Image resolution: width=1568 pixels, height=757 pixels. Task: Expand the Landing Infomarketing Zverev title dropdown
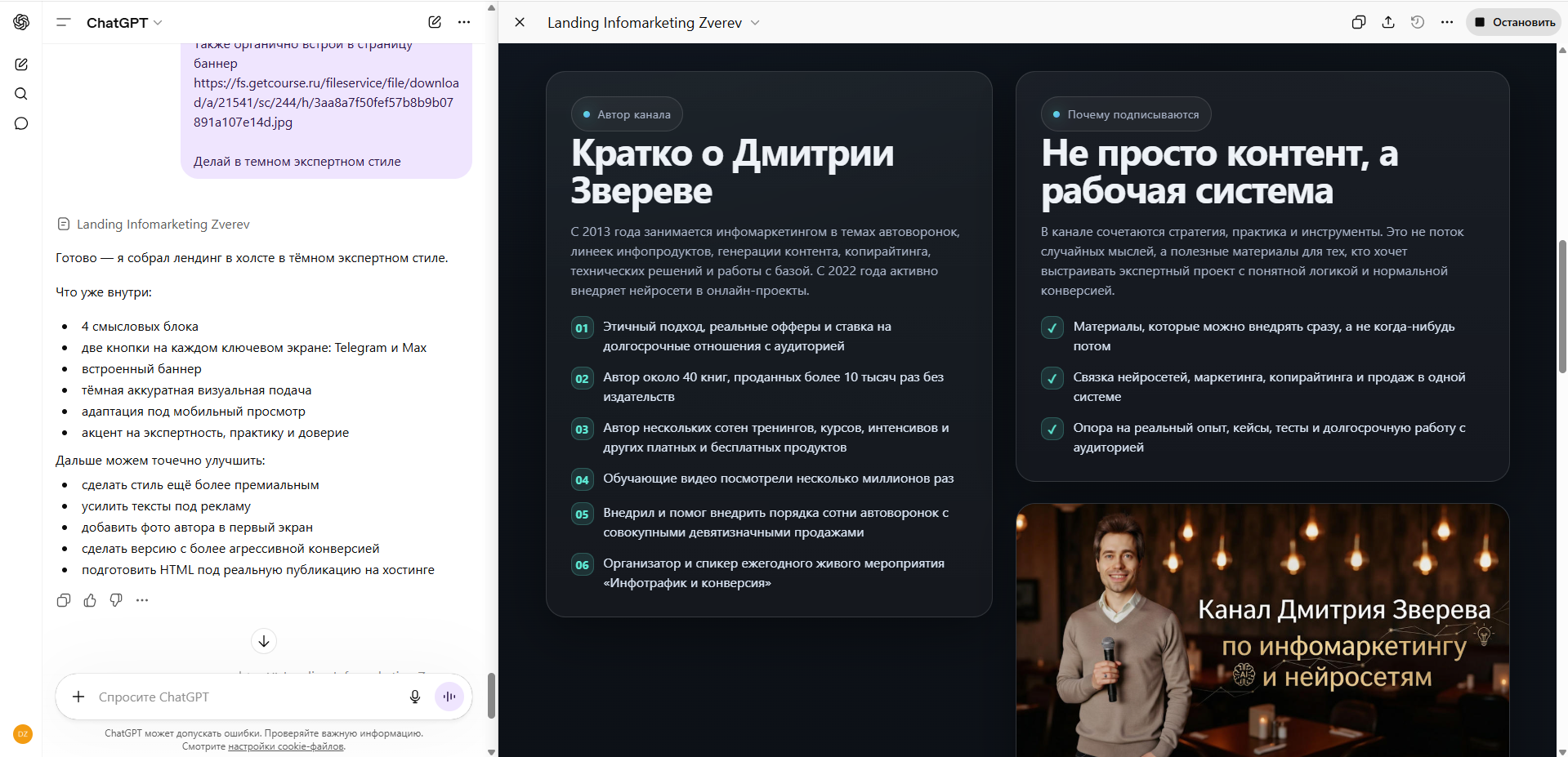pyautogui.click(x=756, y=22)
